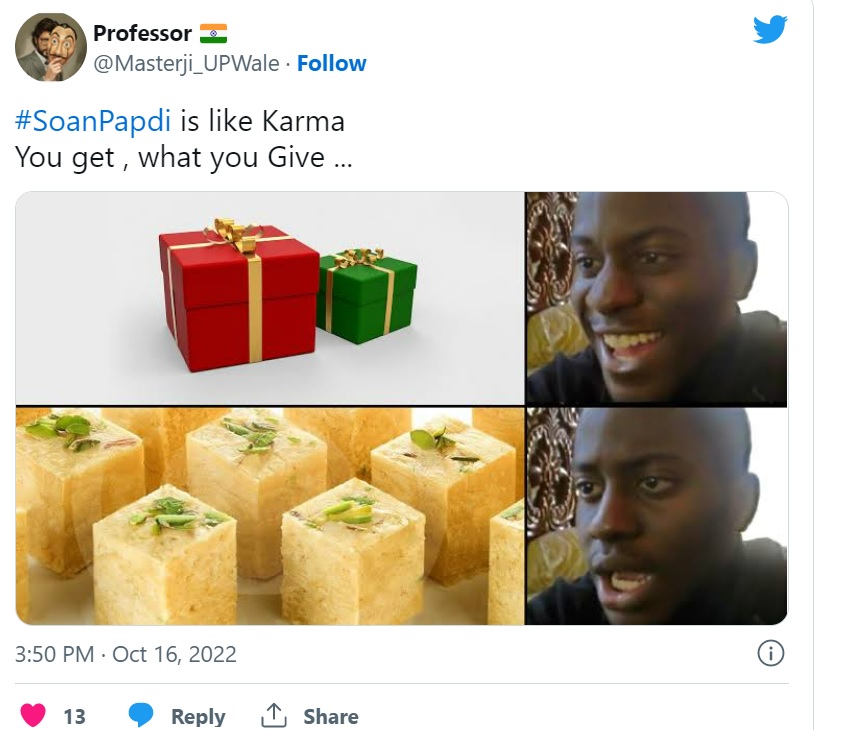This screenshot has width=857, height=730.
Task: Open the Professor profile avatar
Action: click(51, 47)
